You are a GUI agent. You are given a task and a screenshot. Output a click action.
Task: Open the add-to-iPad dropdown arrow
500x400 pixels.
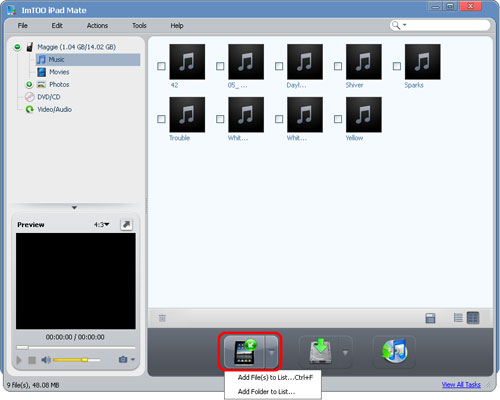coord(272,352)
